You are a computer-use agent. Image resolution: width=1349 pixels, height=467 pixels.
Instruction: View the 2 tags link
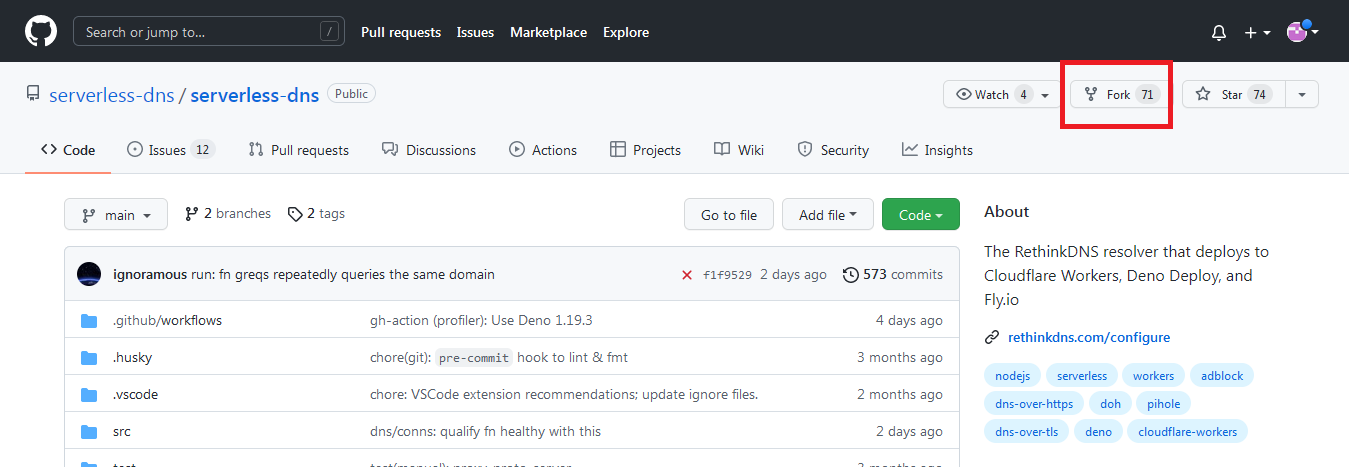pyautogui.click(x=316, y=214)
